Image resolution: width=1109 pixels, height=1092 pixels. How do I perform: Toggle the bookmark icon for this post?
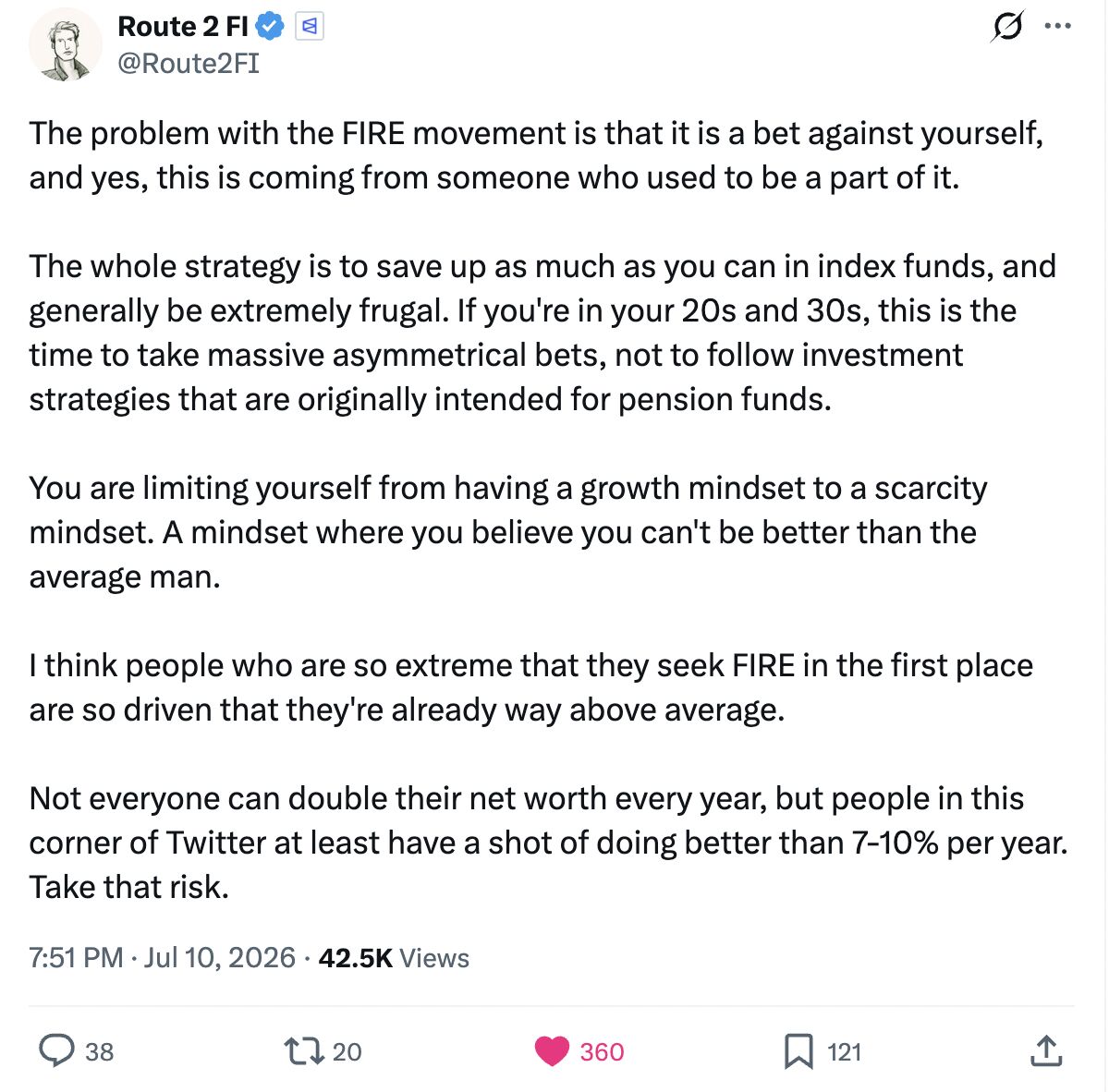tap(798, 1051)
